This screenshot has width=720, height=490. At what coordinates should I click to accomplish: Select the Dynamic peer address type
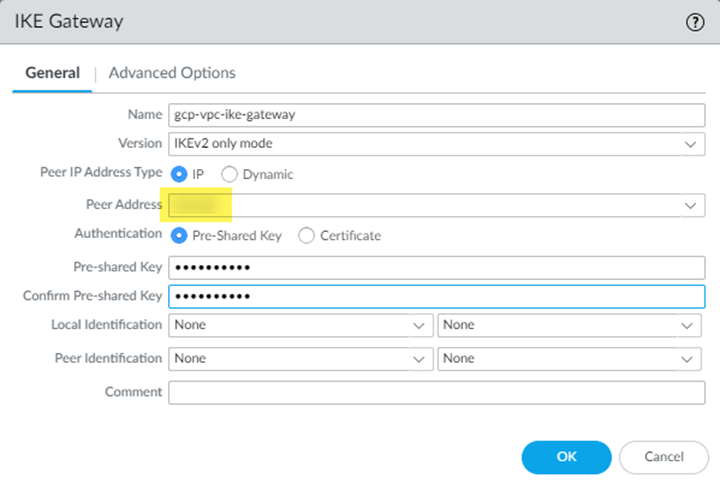pyautogui.click(x=229, y=174)
